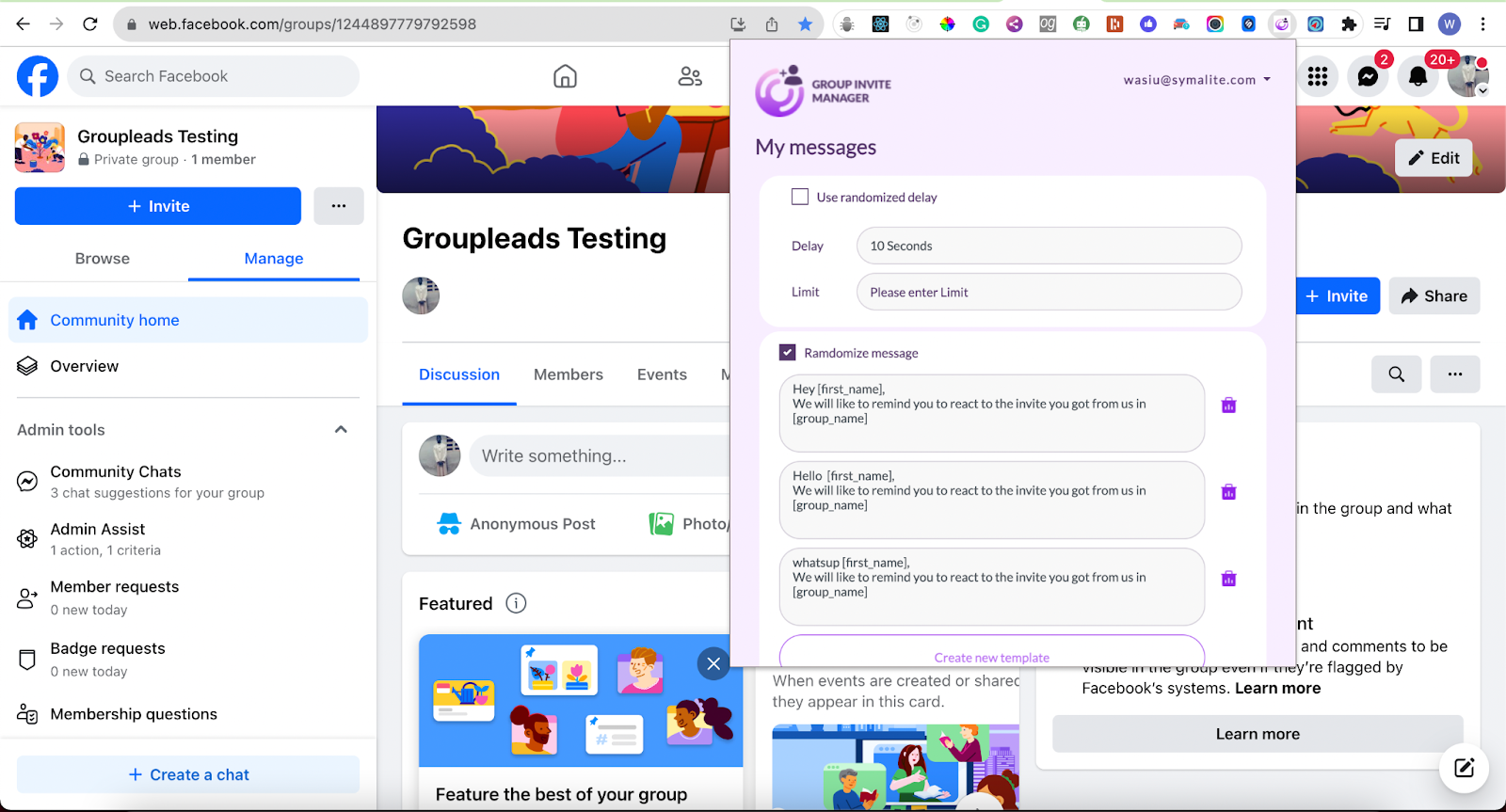Open the member avatar under the group title
This screenshot has height=812, width=1506.
(421, 295)
